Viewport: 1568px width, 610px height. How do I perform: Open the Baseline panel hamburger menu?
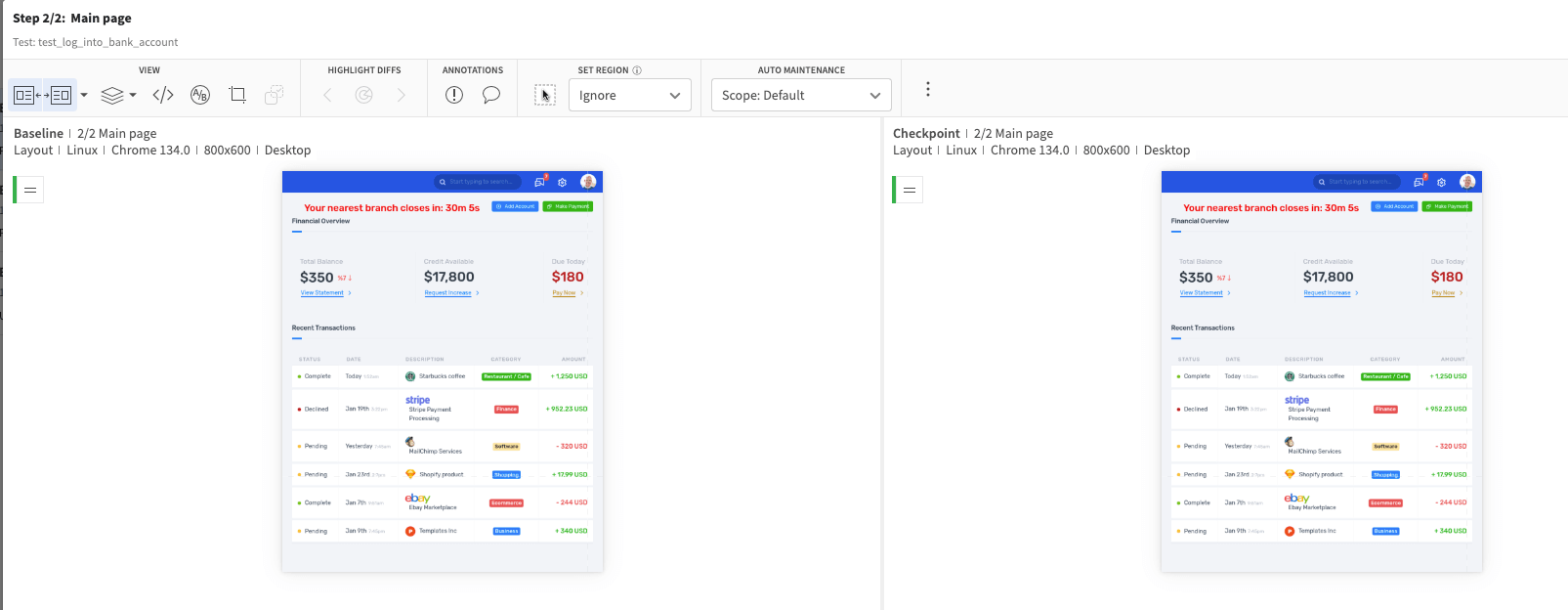[x=30, y=190]
